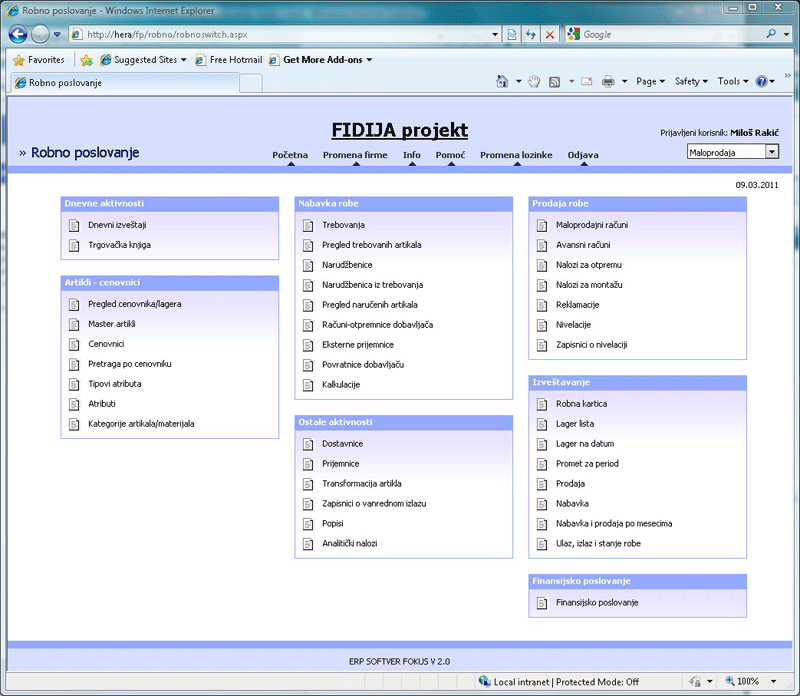Click the Home icon in command bar
The height and width of the screenshot is (696, 800).
tap(503, 81)
